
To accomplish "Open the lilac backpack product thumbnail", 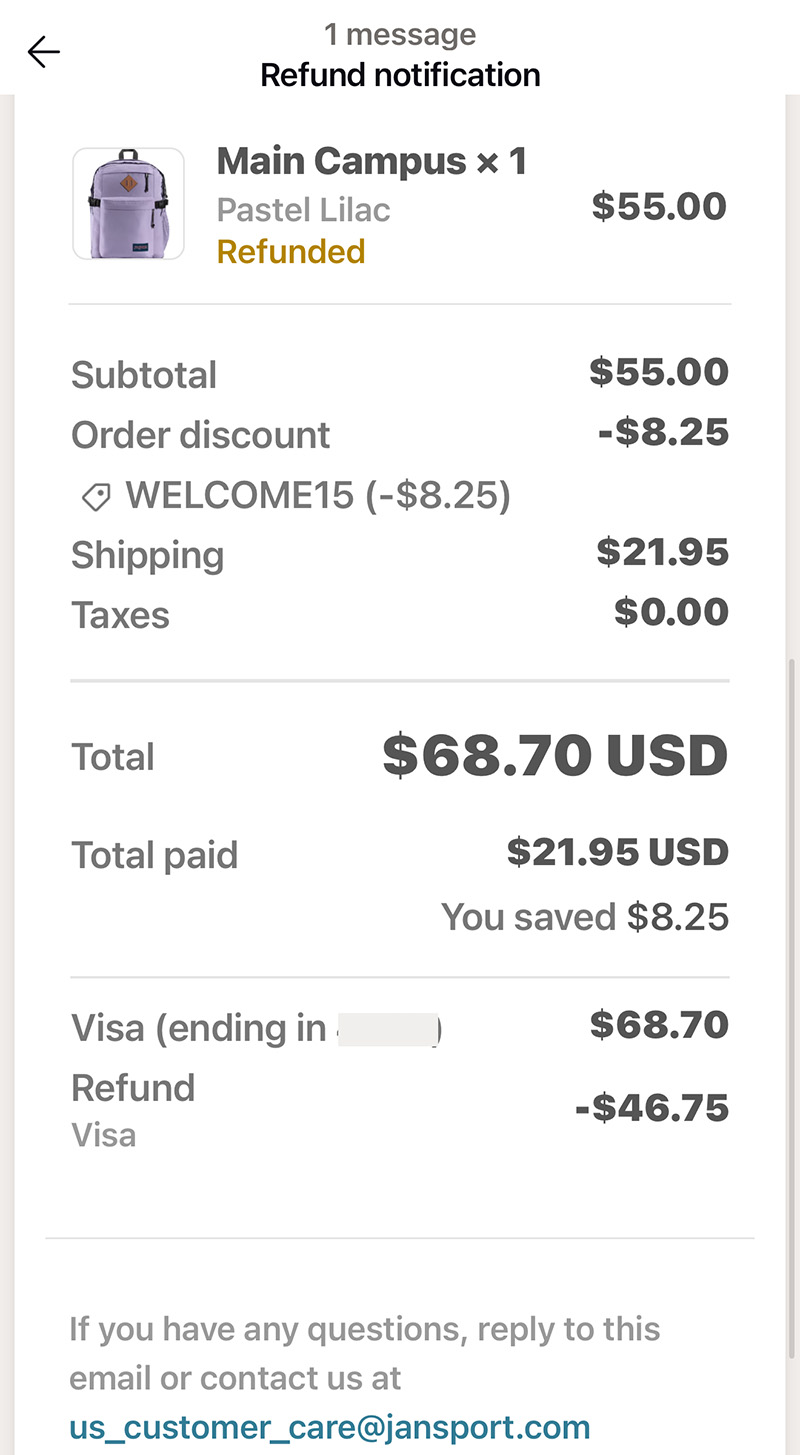I will click(x=128, y=204).
